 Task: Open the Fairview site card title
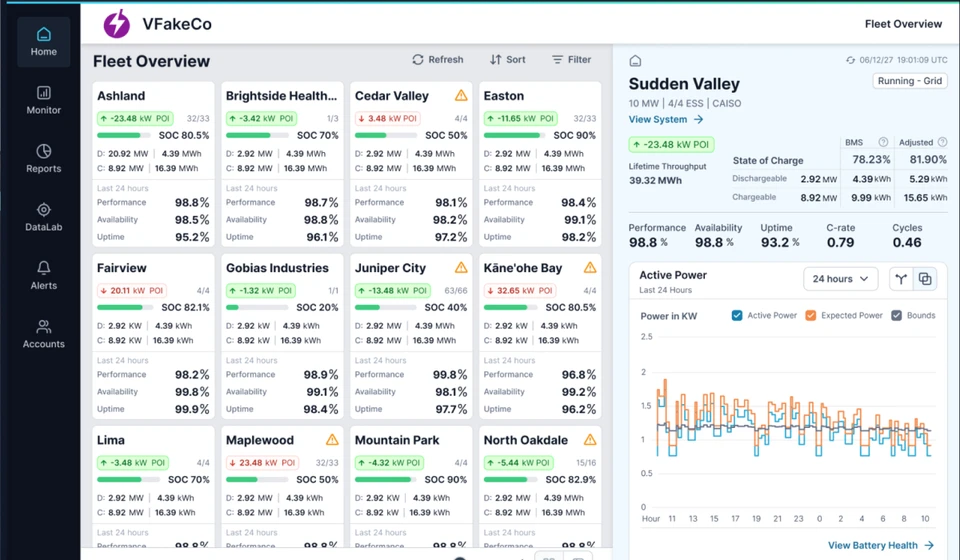[x=121, y=267]
